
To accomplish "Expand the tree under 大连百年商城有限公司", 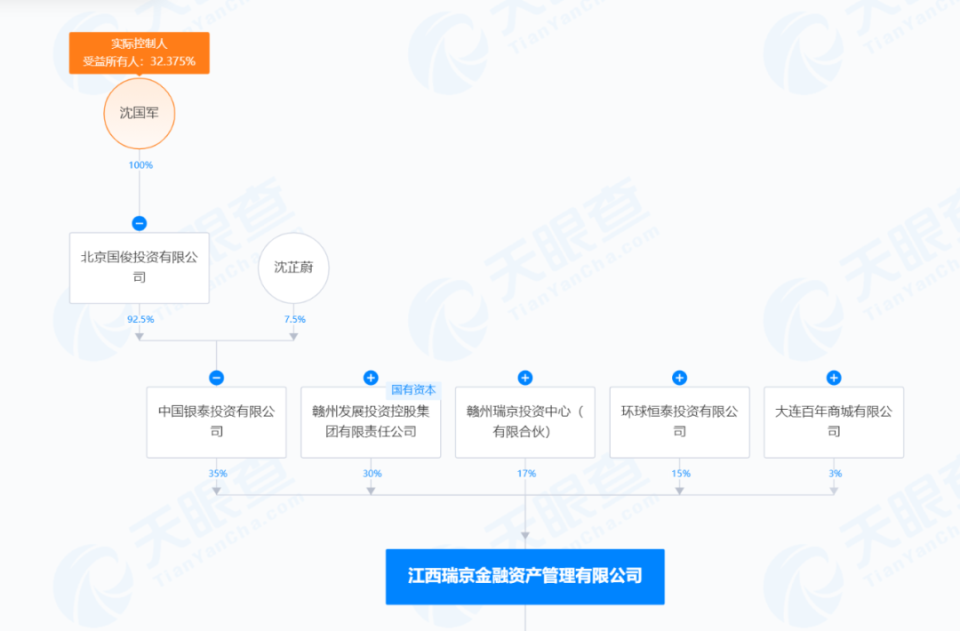I will [833, 377].
